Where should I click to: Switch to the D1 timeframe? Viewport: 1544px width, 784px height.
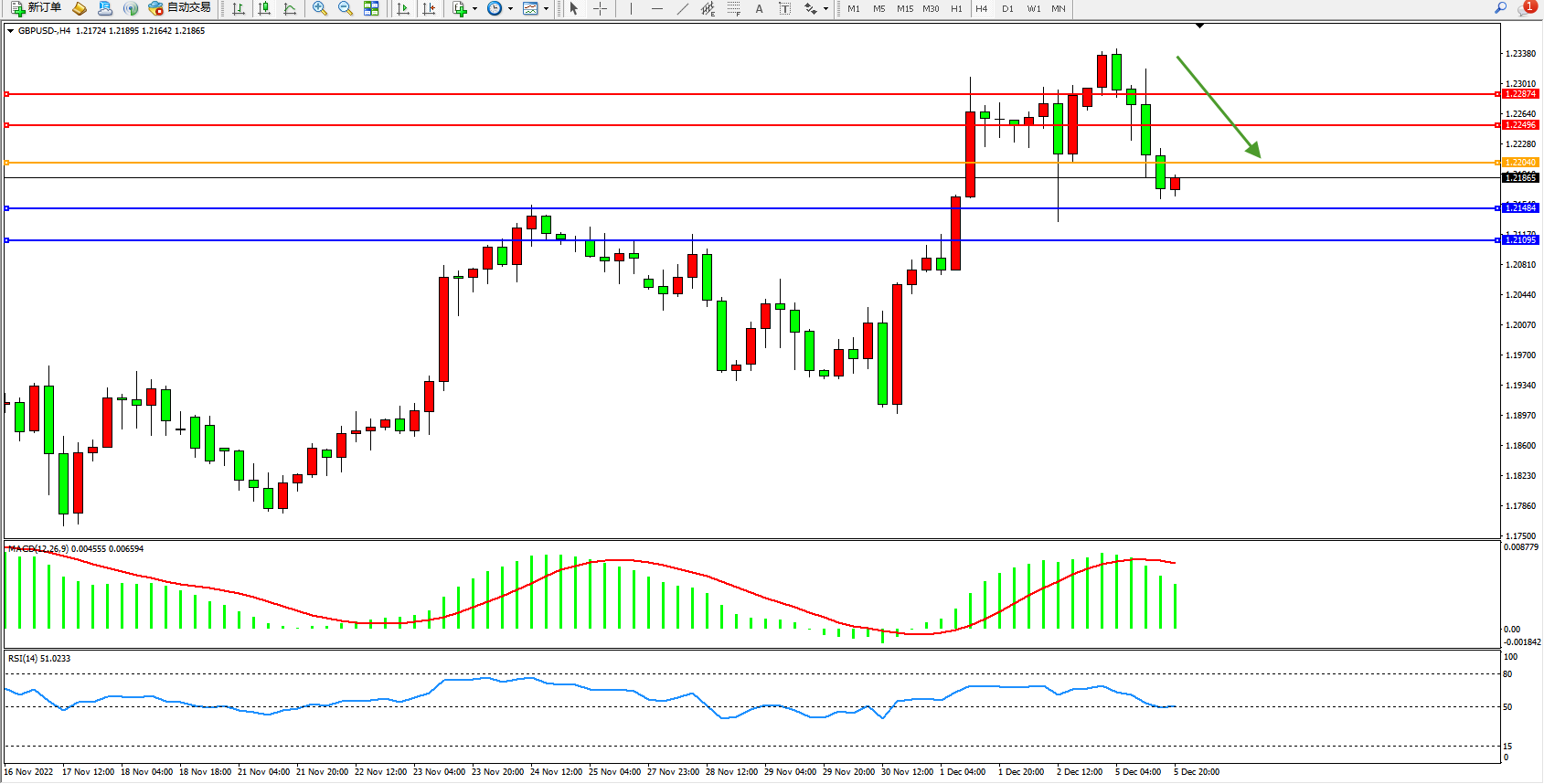tap(1007, 8)
